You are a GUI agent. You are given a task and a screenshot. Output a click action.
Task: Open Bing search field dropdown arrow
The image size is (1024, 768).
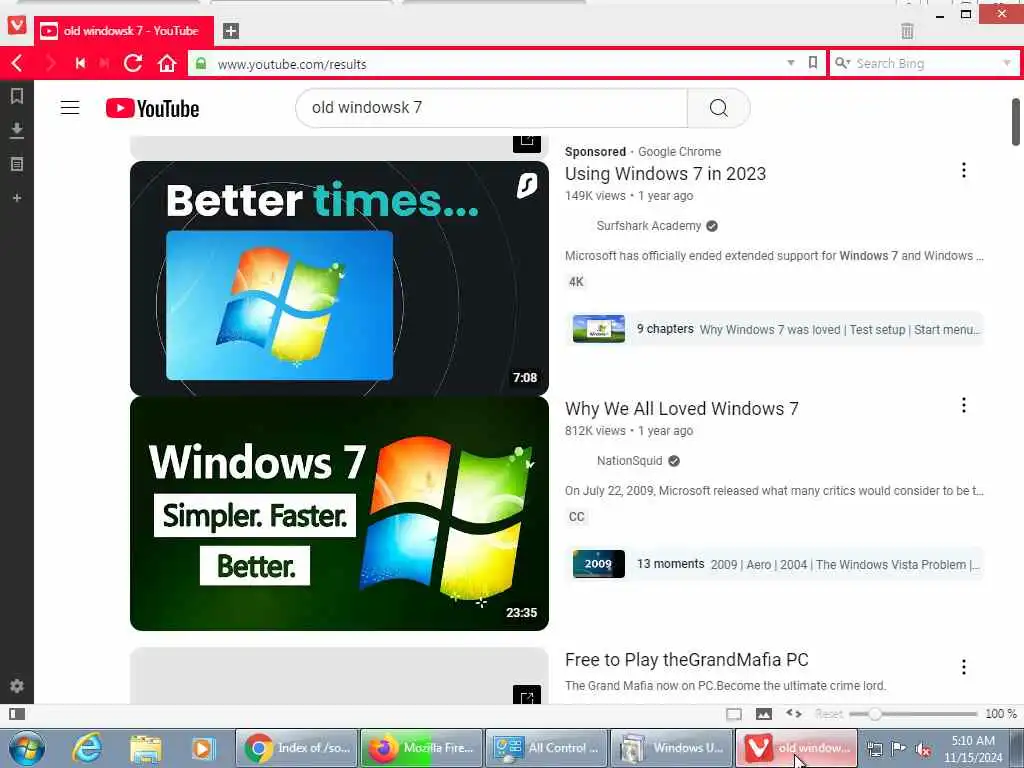click(x=1006, y=63)
